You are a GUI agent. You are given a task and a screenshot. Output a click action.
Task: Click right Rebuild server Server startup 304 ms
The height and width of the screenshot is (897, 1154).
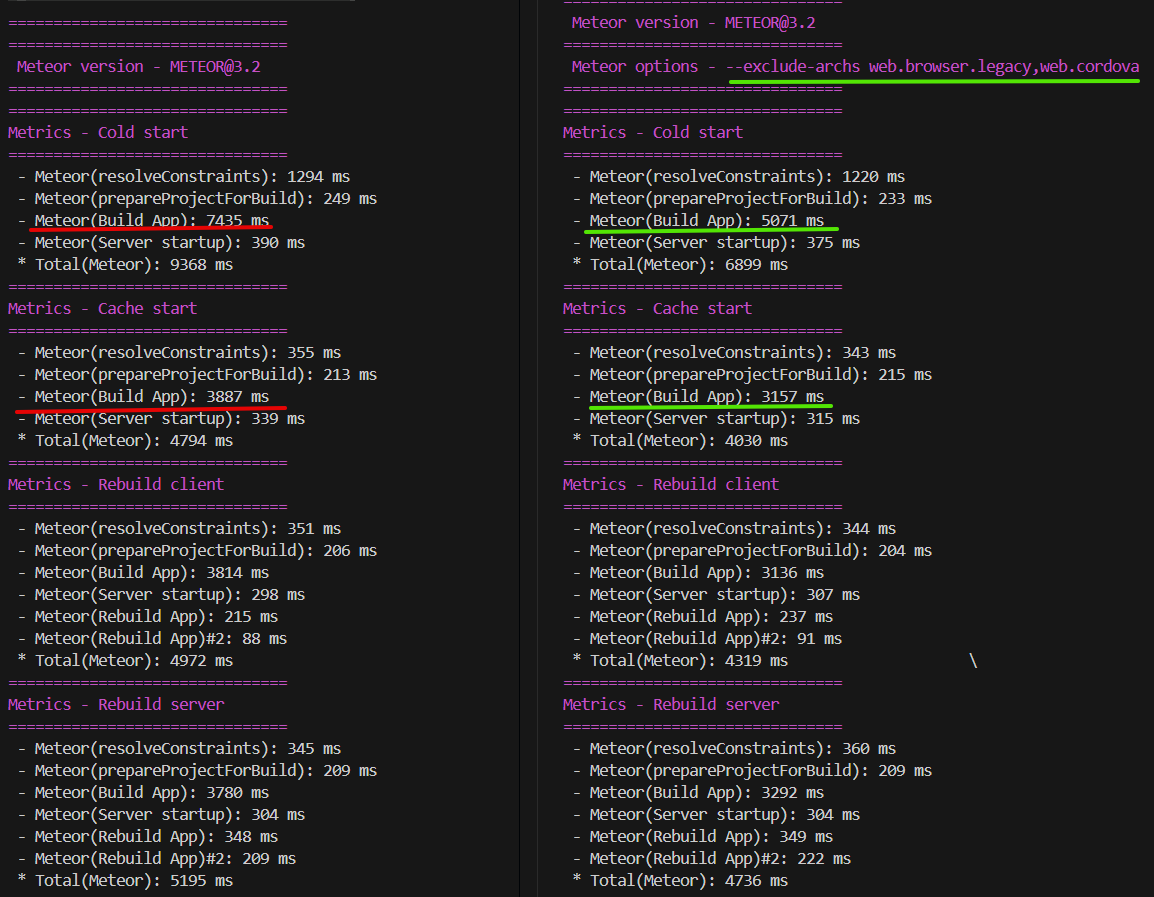716,815
